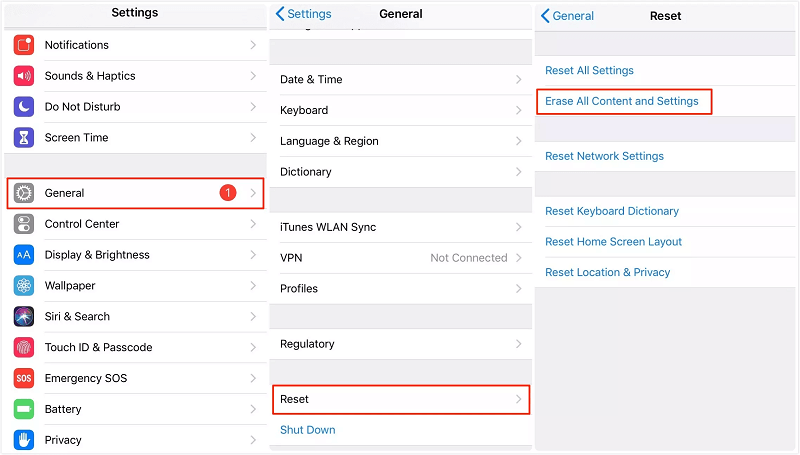Select the Emergency SOS icon

coord(24,378)
